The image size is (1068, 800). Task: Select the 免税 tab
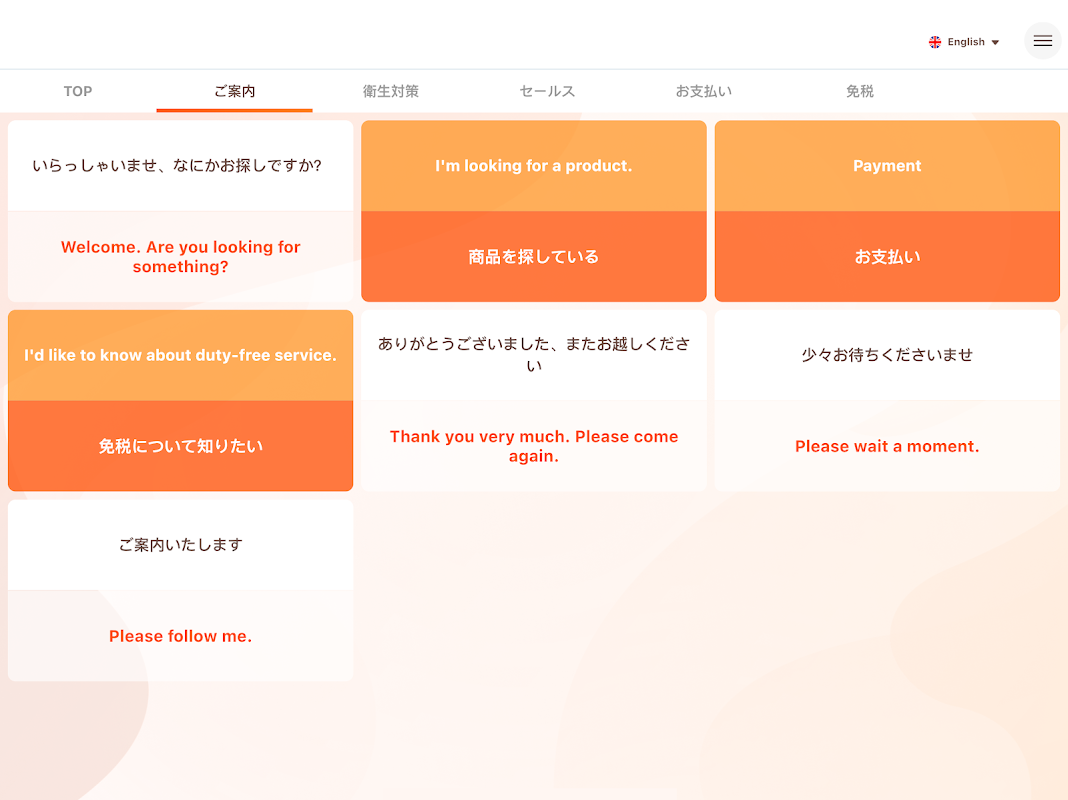(860, 91)
